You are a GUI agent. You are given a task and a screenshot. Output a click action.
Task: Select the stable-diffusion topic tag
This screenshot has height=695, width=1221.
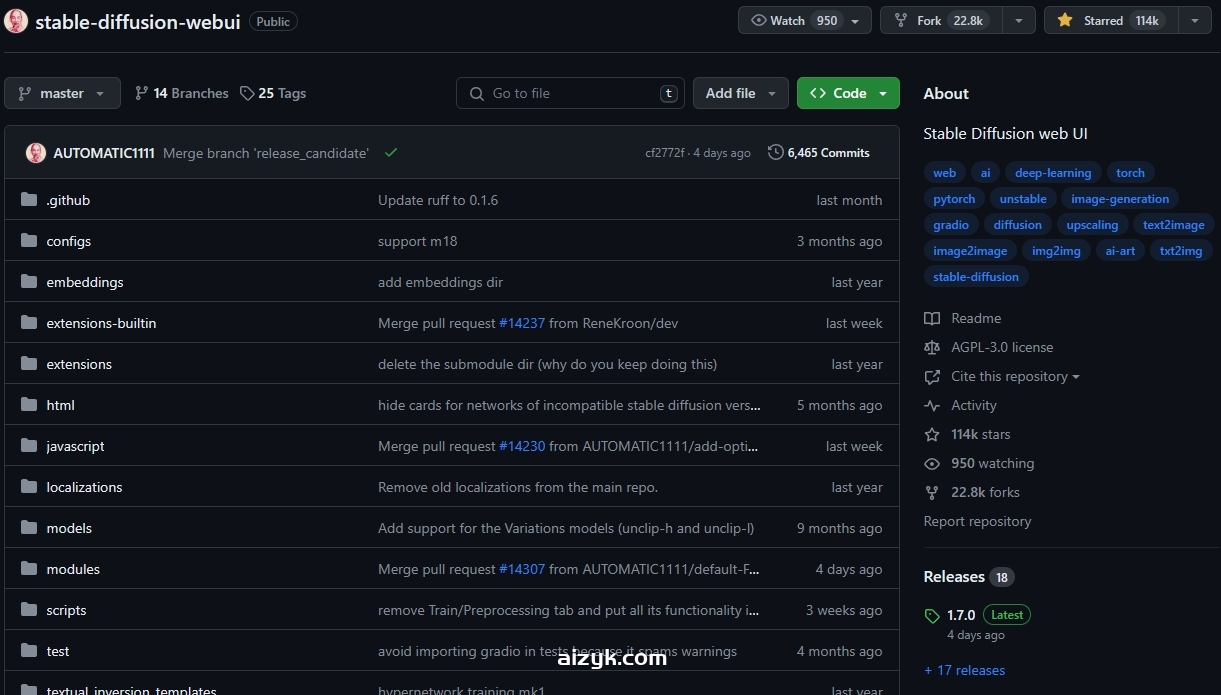click(x=975, y=277)
